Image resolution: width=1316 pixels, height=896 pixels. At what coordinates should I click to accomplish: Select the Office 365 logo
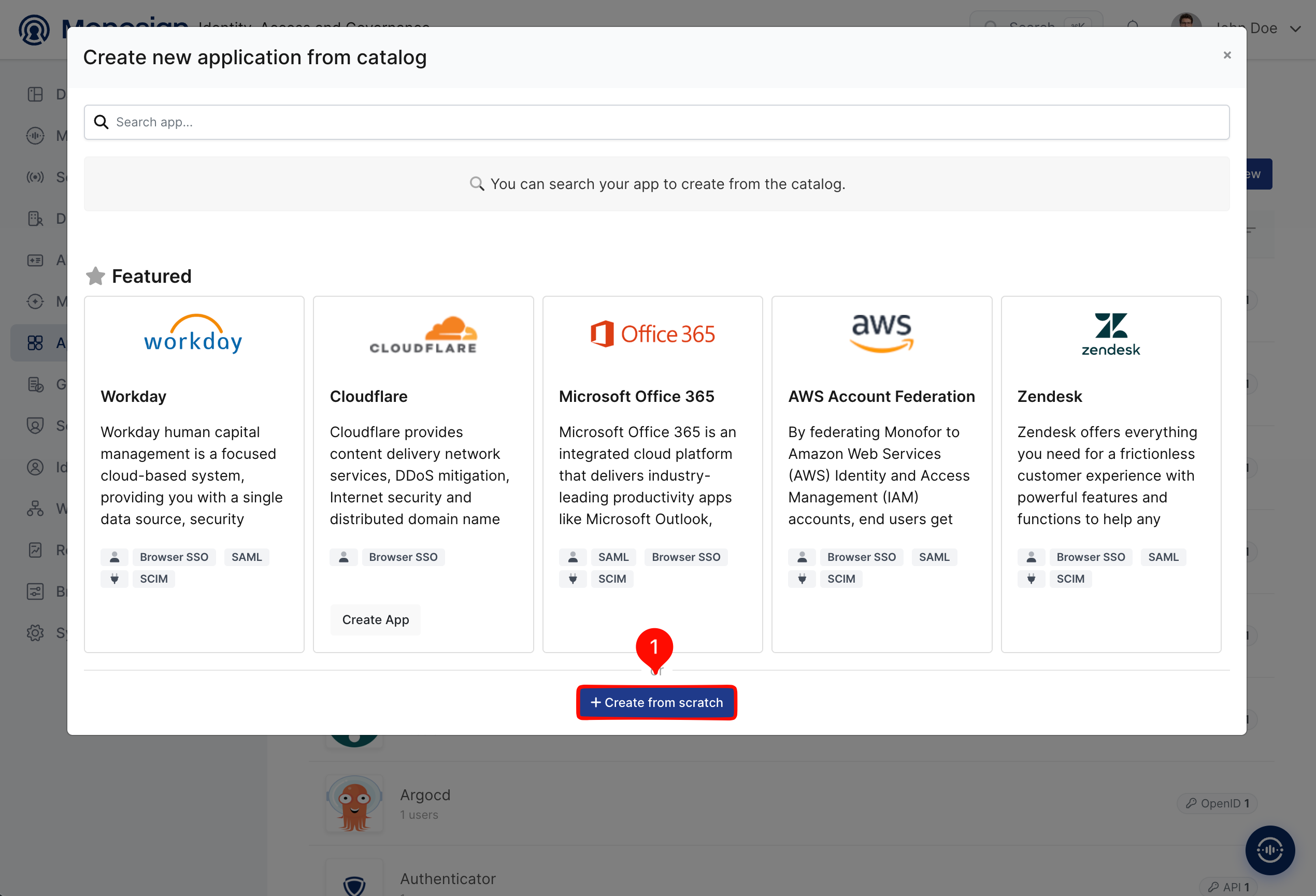pyautogui.click(x=652, y=334)
